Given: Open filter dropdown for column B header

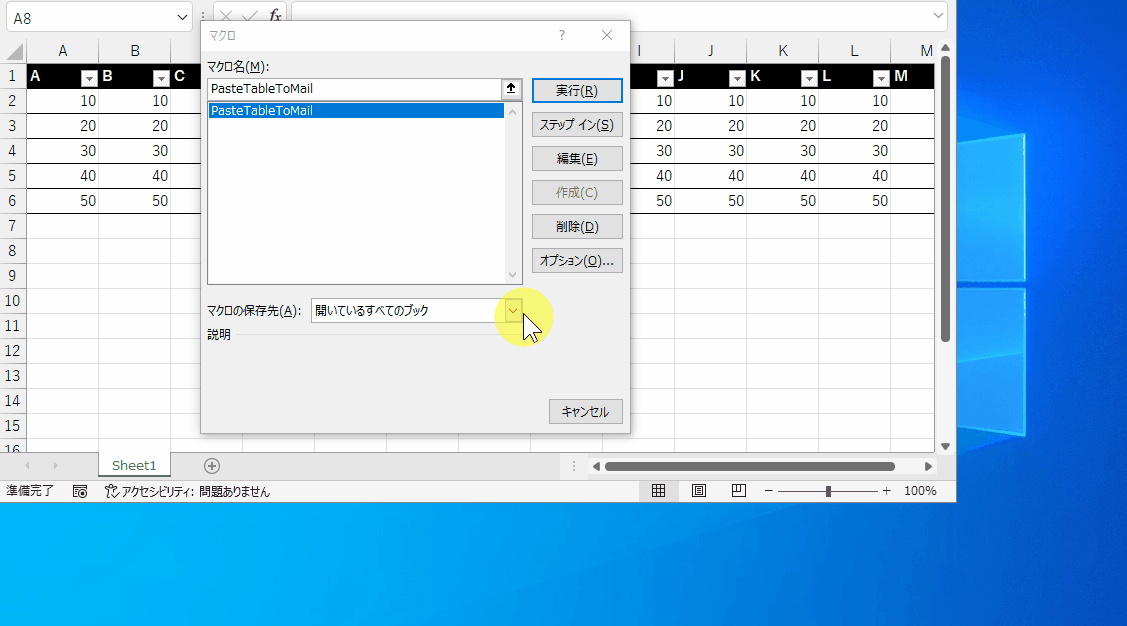Looking at the screenshot, I should [161, 78].
